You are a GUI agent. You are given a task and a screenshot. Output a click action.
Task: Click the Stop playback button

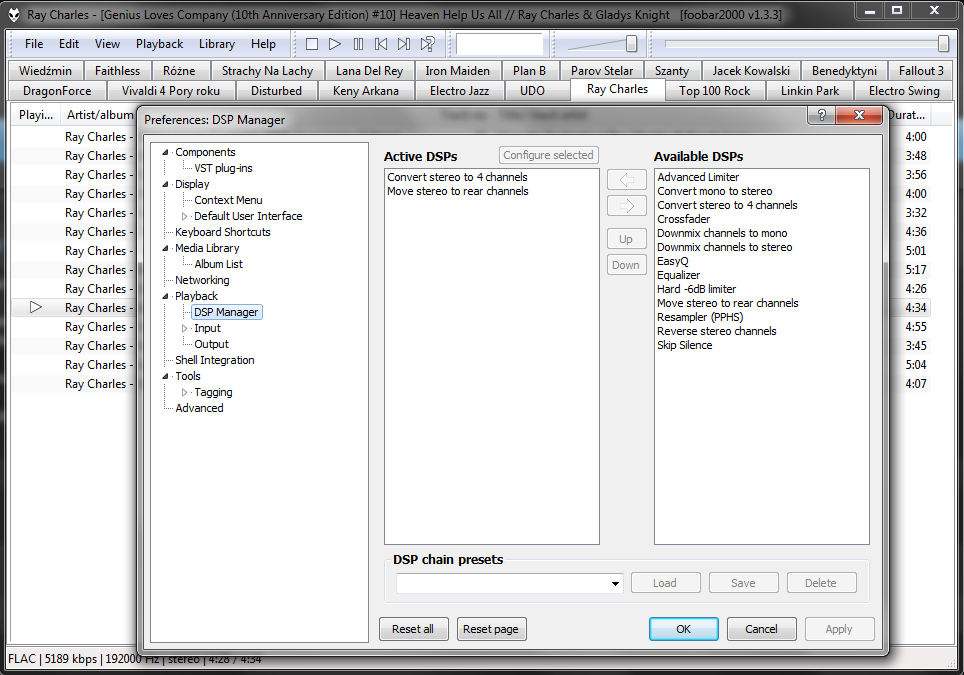[x=312, y=44]
